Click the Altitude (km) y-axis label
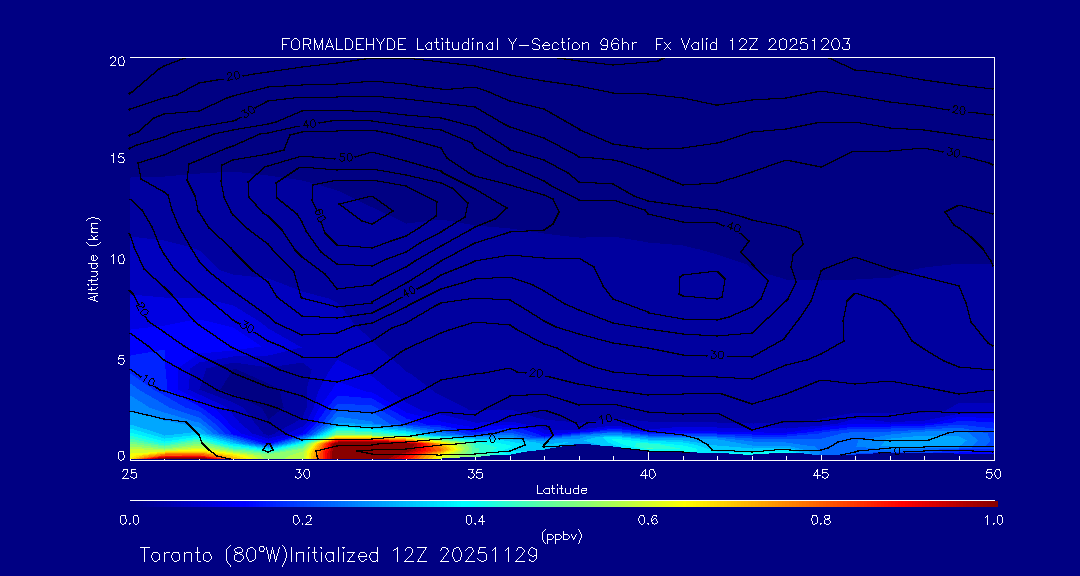1080x576 pixels. 93,258
